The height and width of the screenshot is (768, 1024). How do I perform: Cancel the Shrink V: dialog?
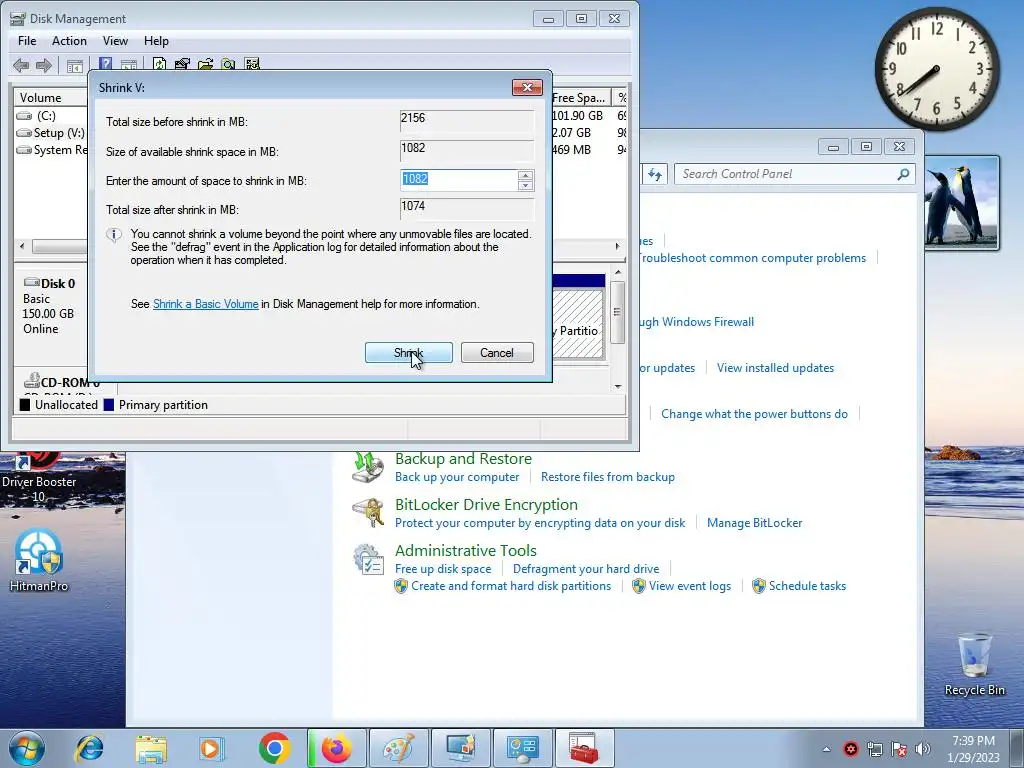(497, 353)
